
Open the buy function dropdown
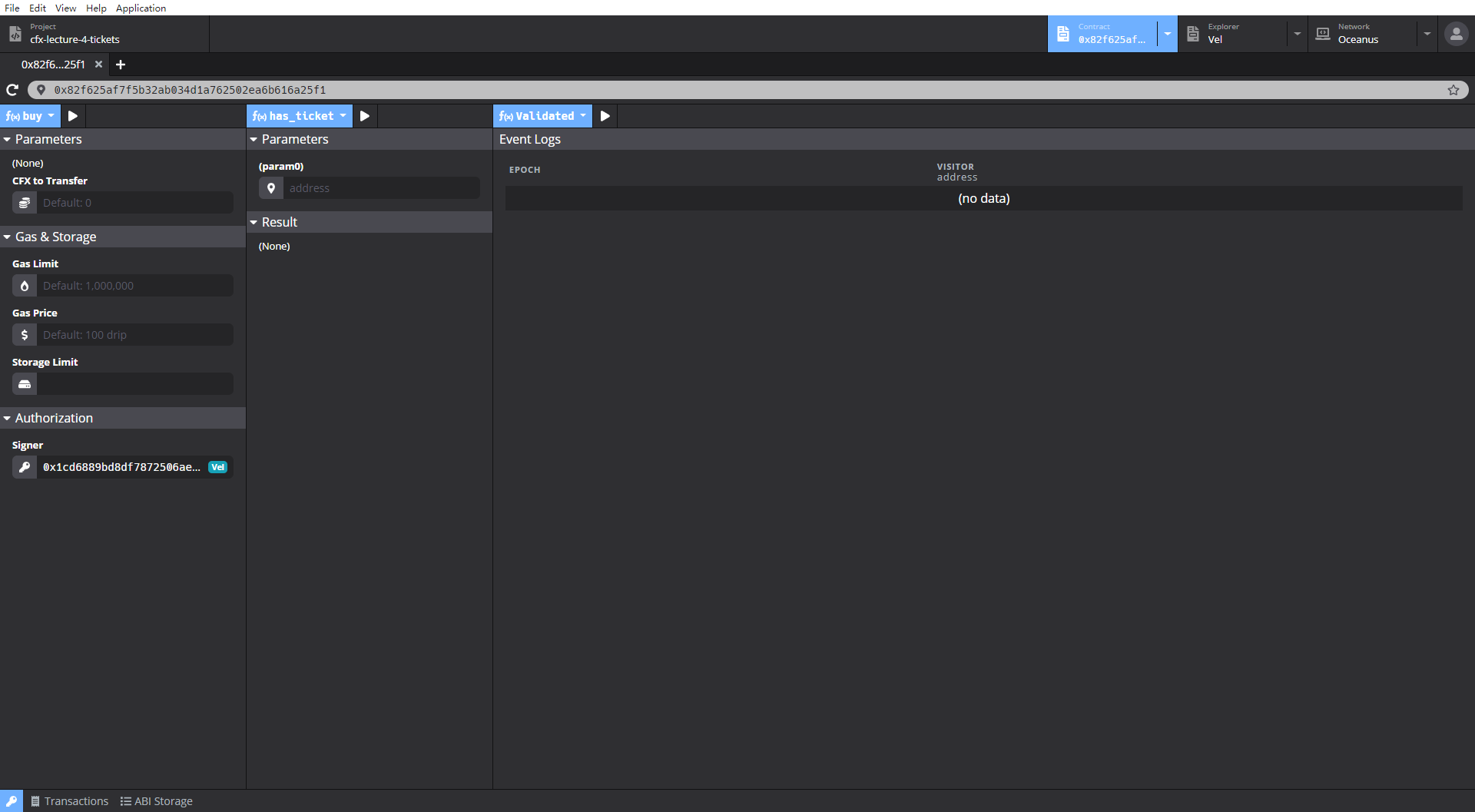pyautogui.click(x=31, y=116)
